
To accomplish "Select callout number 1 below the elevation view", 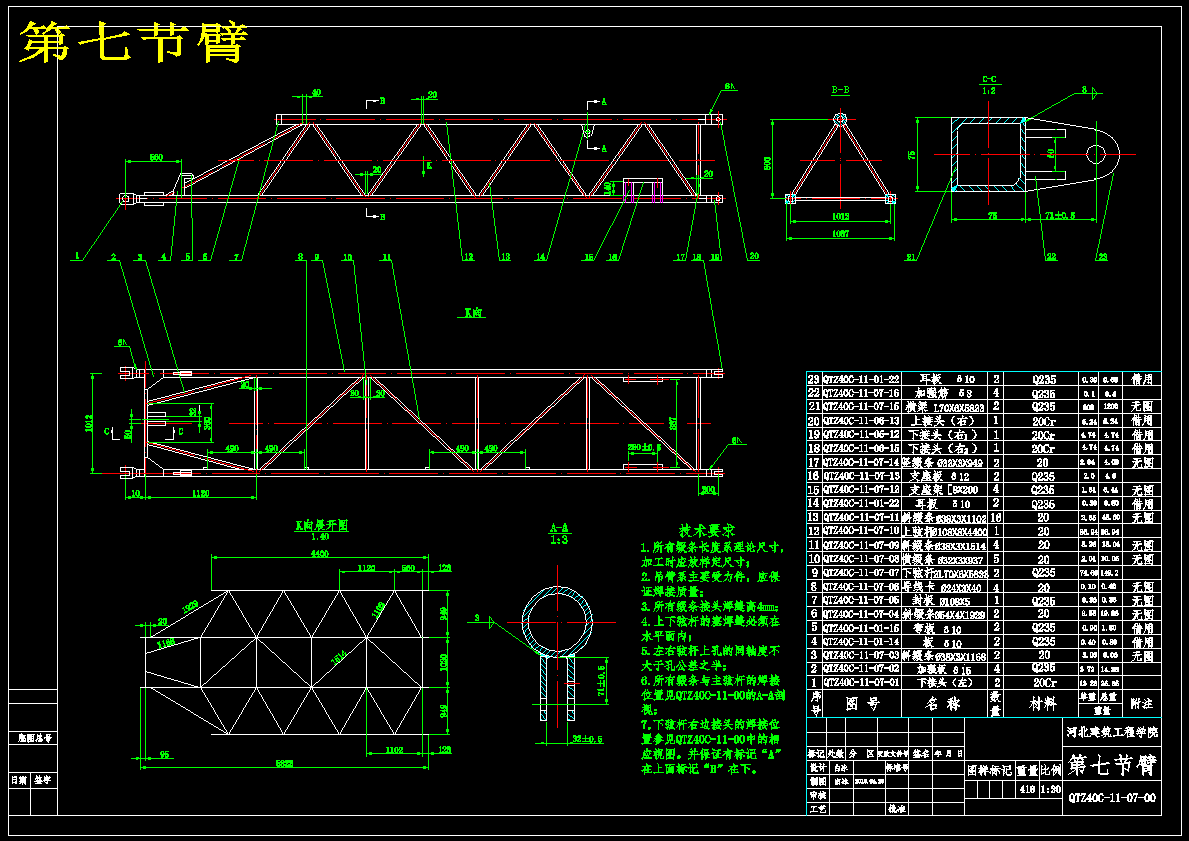I will 77,257.
